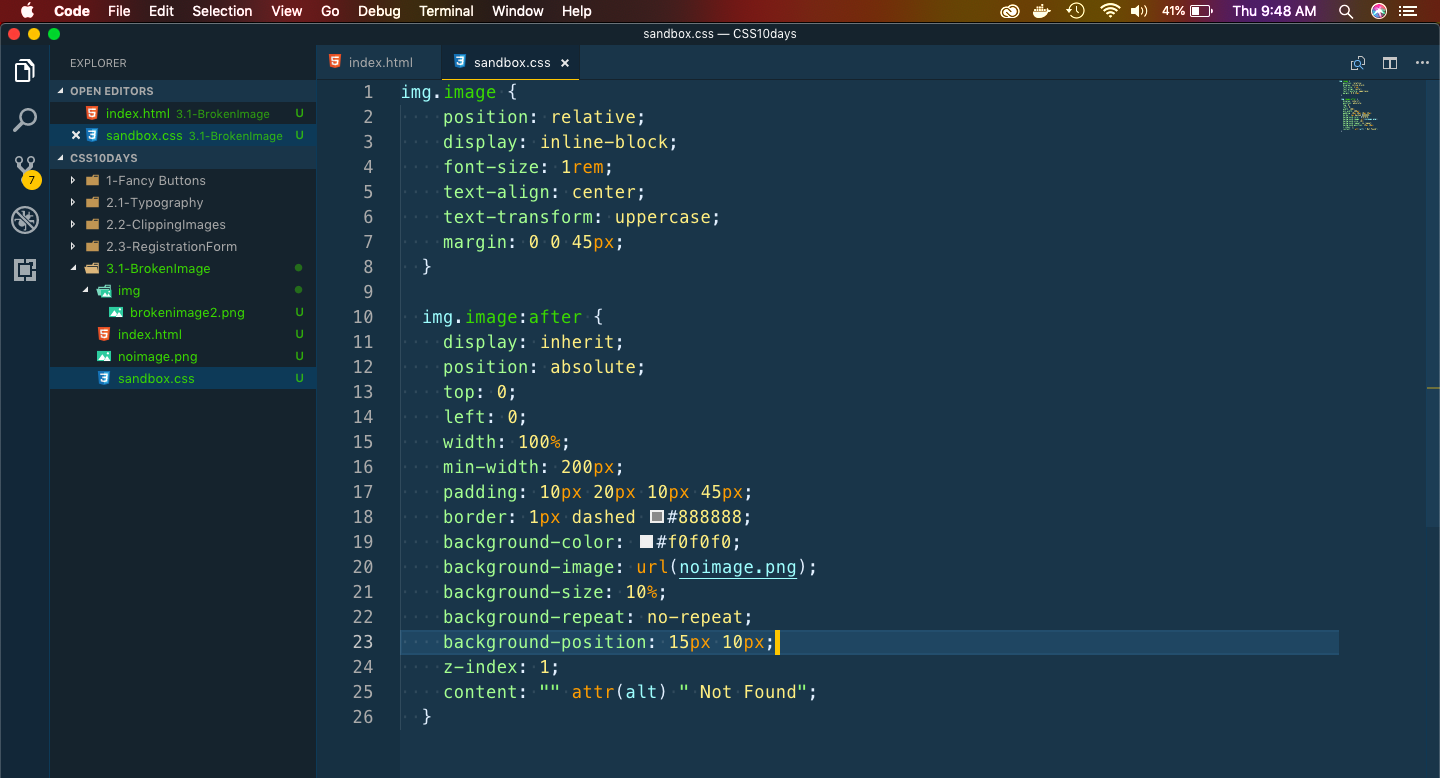Select noimage.png in explorer tree

pyautogui.click(x=183, y=356)
